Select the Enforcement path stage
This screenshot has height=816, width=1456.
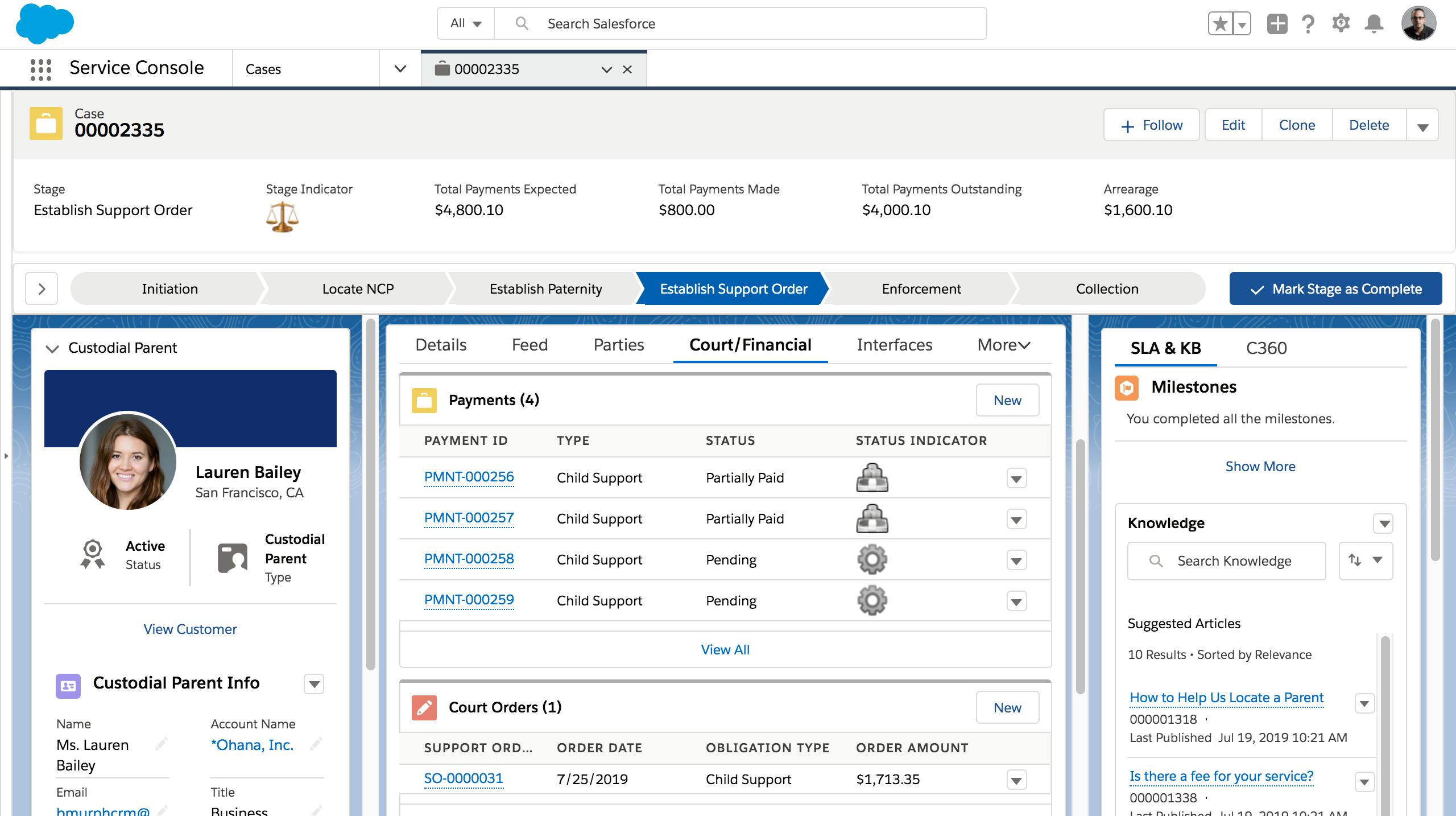click(x=921, y=289)
